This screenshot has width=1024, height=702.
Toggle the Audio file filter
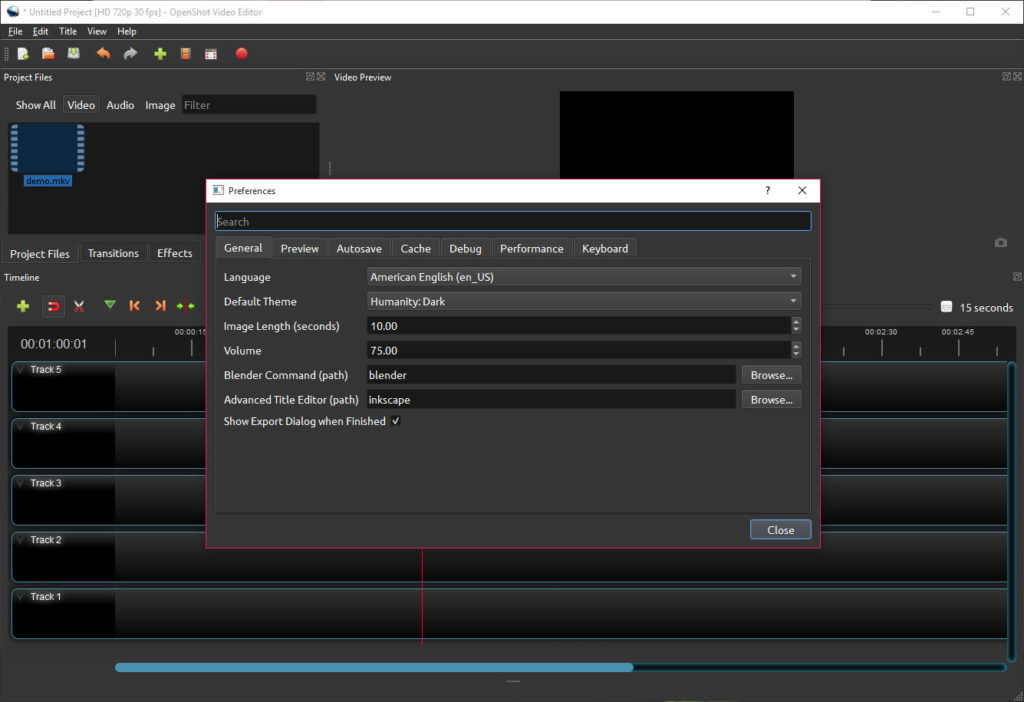tap(120, 105)
